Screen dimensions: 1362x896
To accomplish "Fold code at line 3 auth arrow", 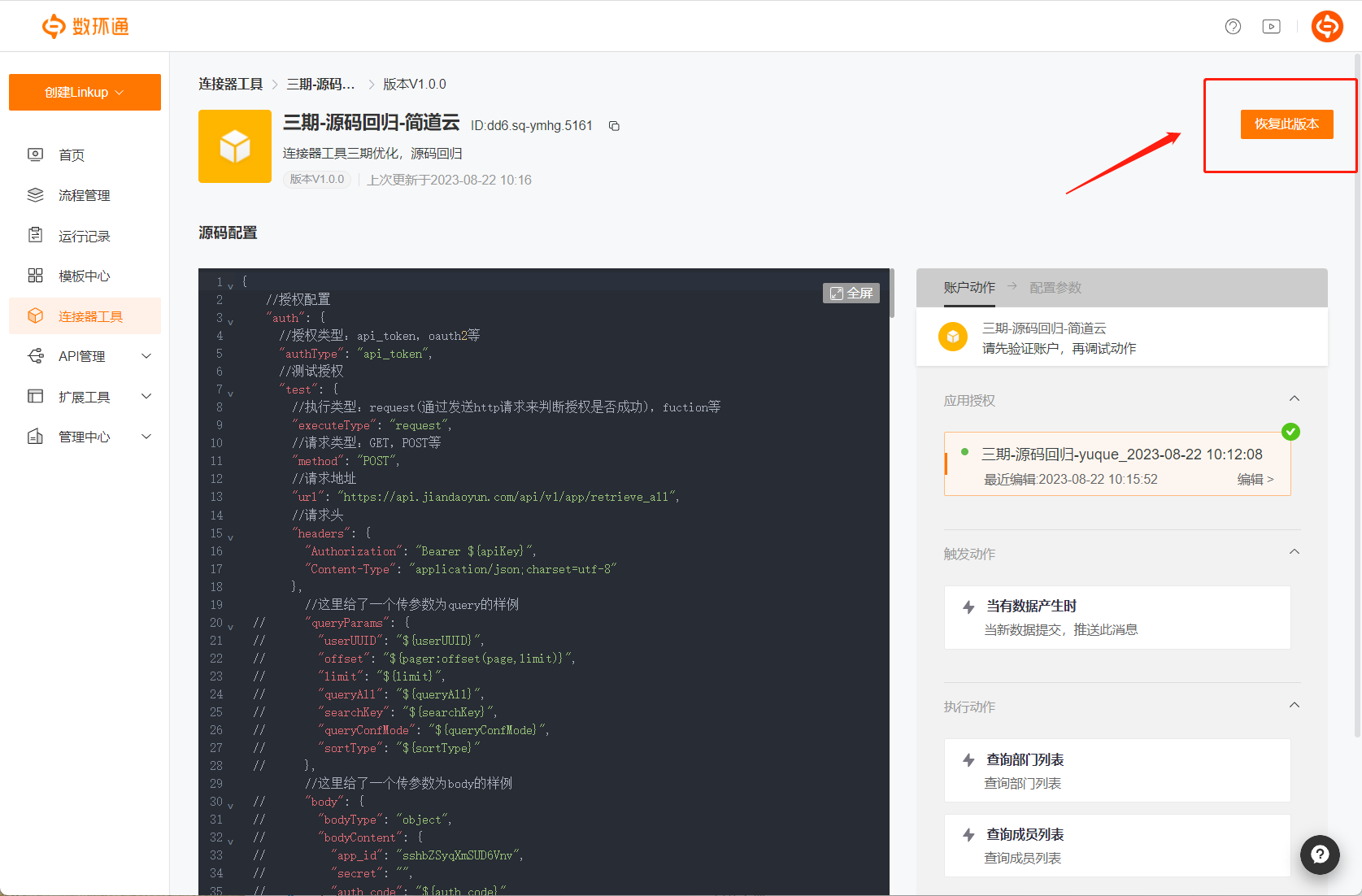I will [x=231, y=322].
